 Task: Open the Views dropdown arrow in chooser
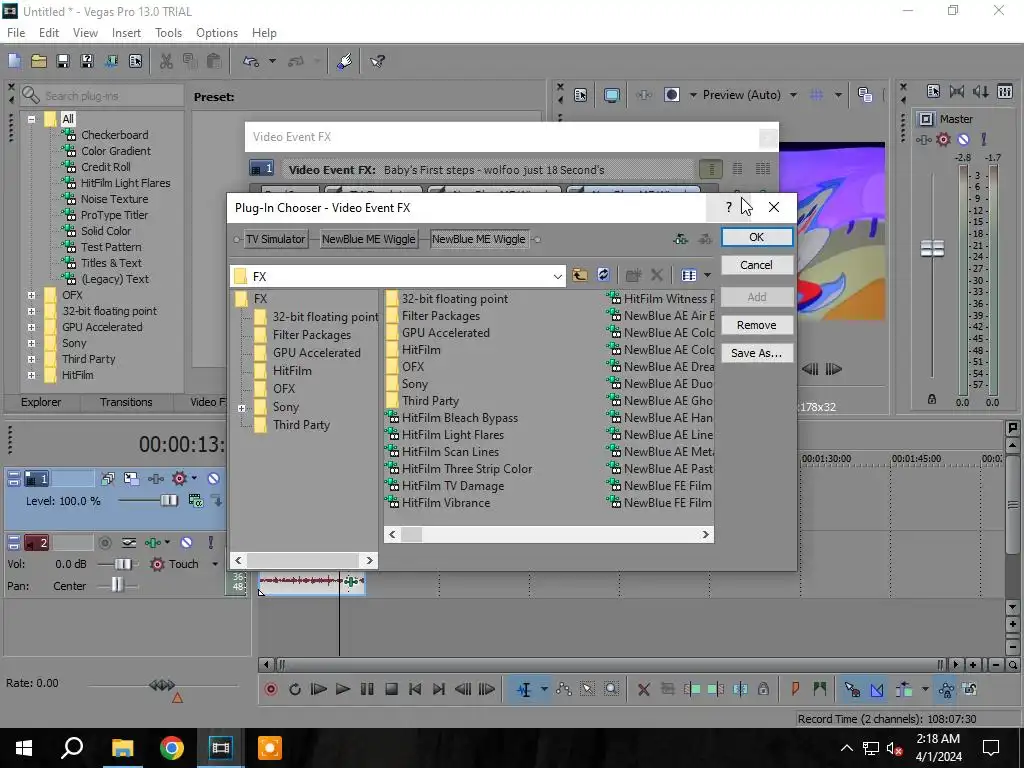(x=707, y=275)
